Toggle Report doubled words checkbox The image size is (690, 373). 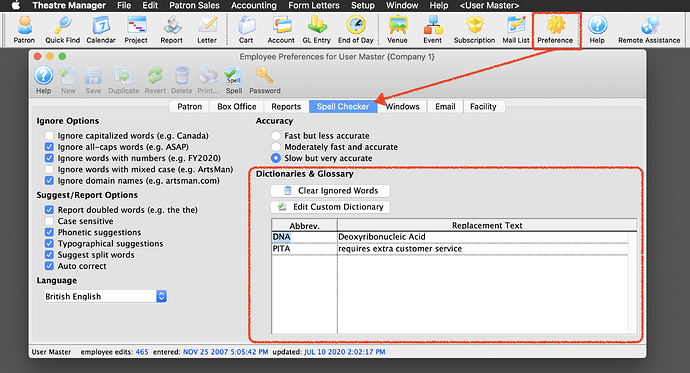pos(49,210)
